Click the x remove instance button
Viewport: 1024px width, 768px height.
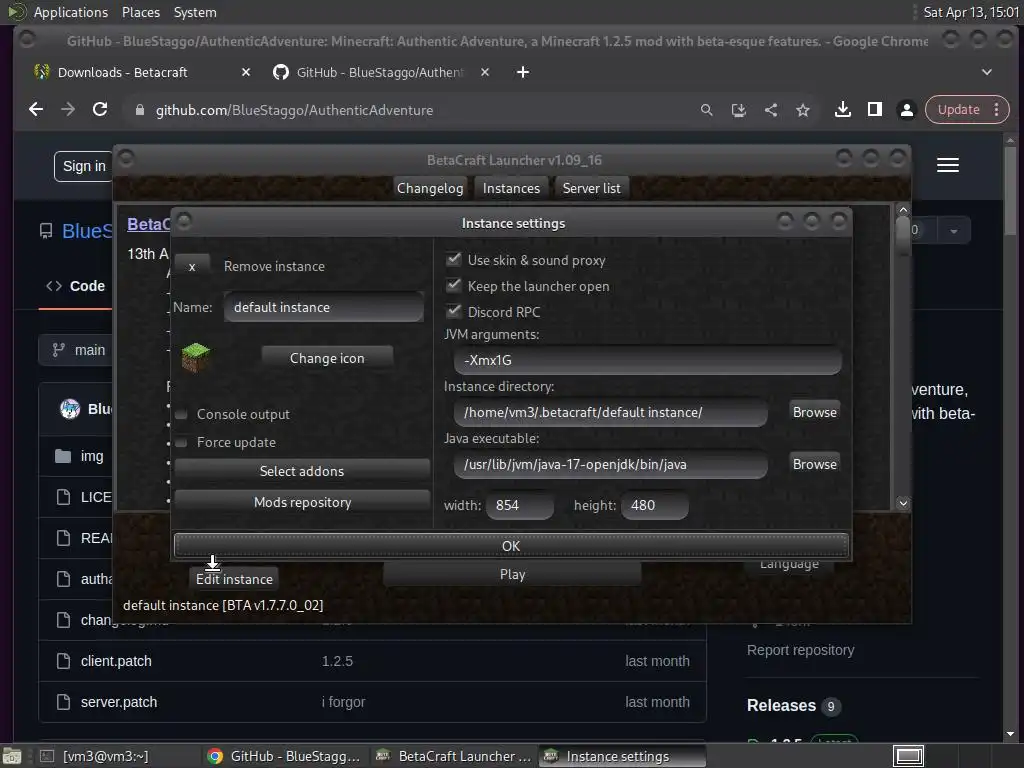[192, 266]
